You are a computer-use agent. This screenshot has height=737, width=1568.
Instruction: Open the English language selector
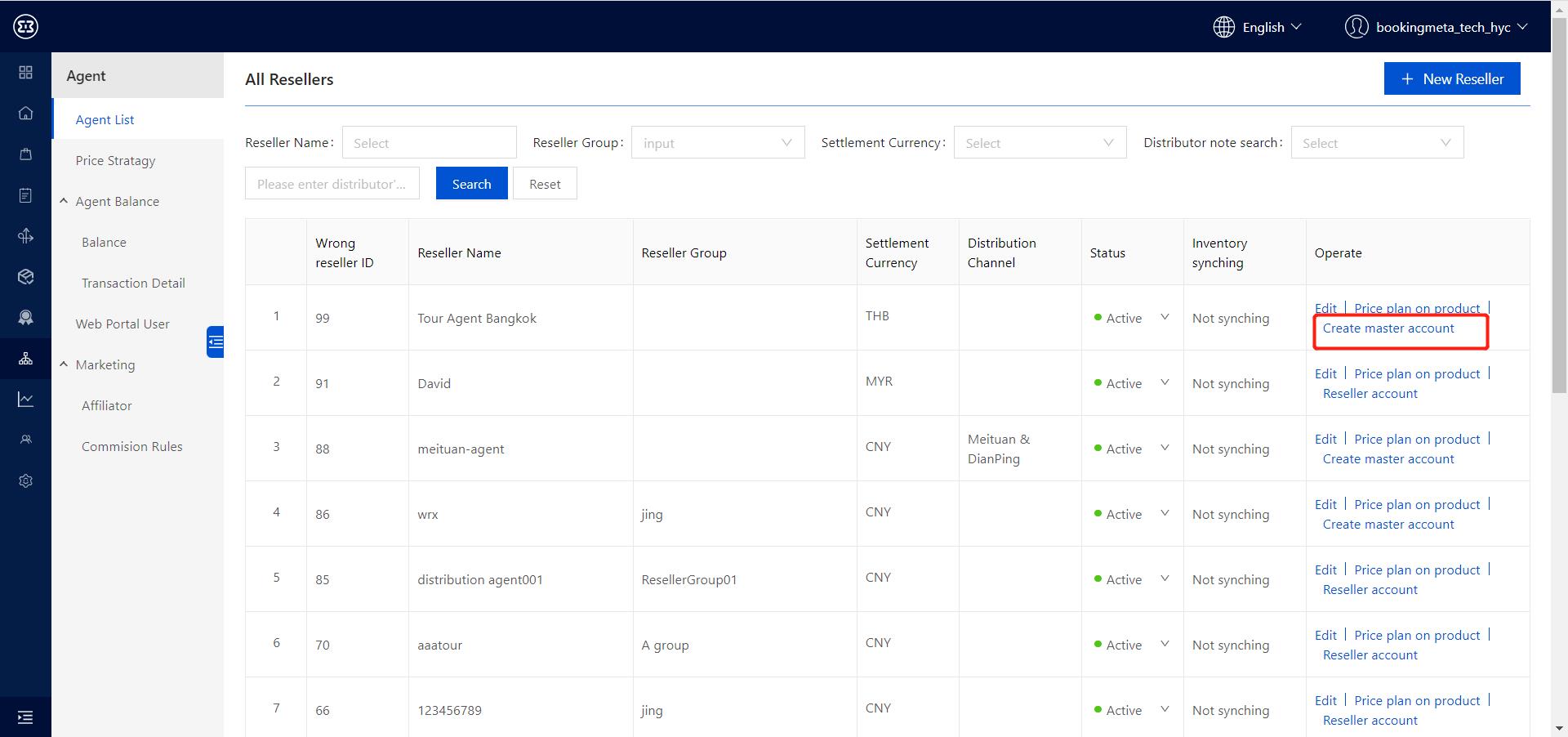1258,27
